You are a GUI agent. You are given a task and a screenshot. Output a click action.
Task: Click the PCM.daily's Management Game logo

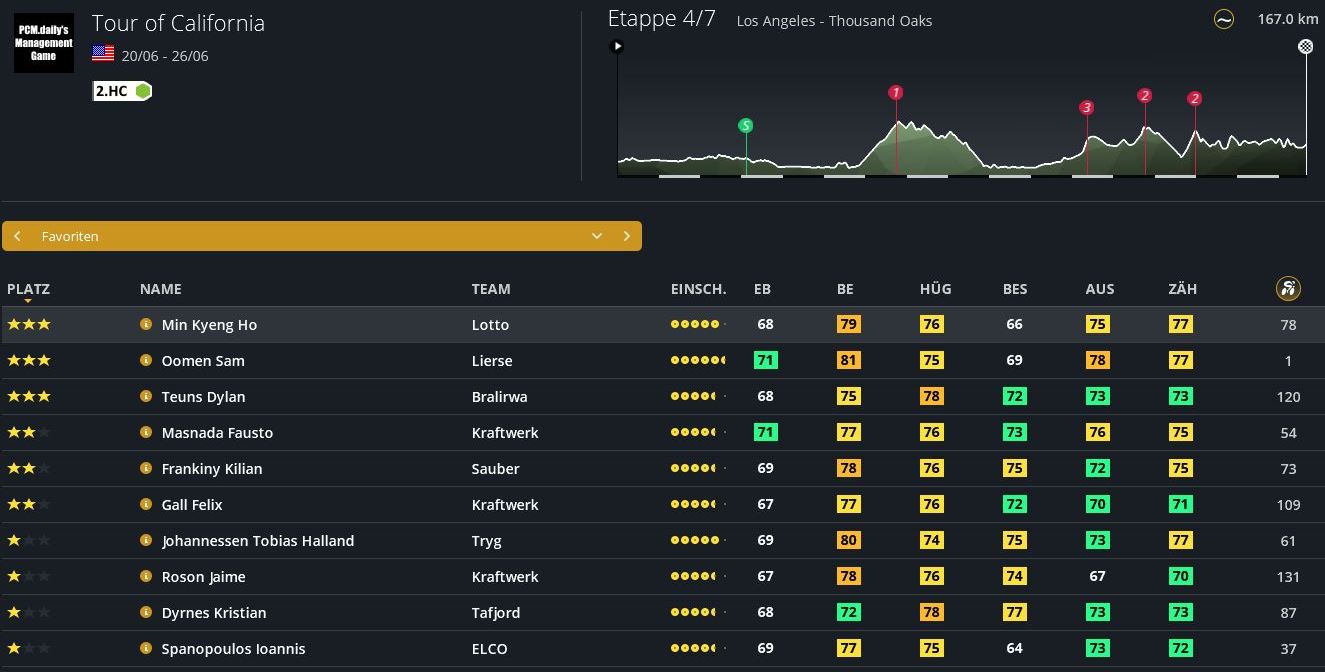(x=44, y=43)
